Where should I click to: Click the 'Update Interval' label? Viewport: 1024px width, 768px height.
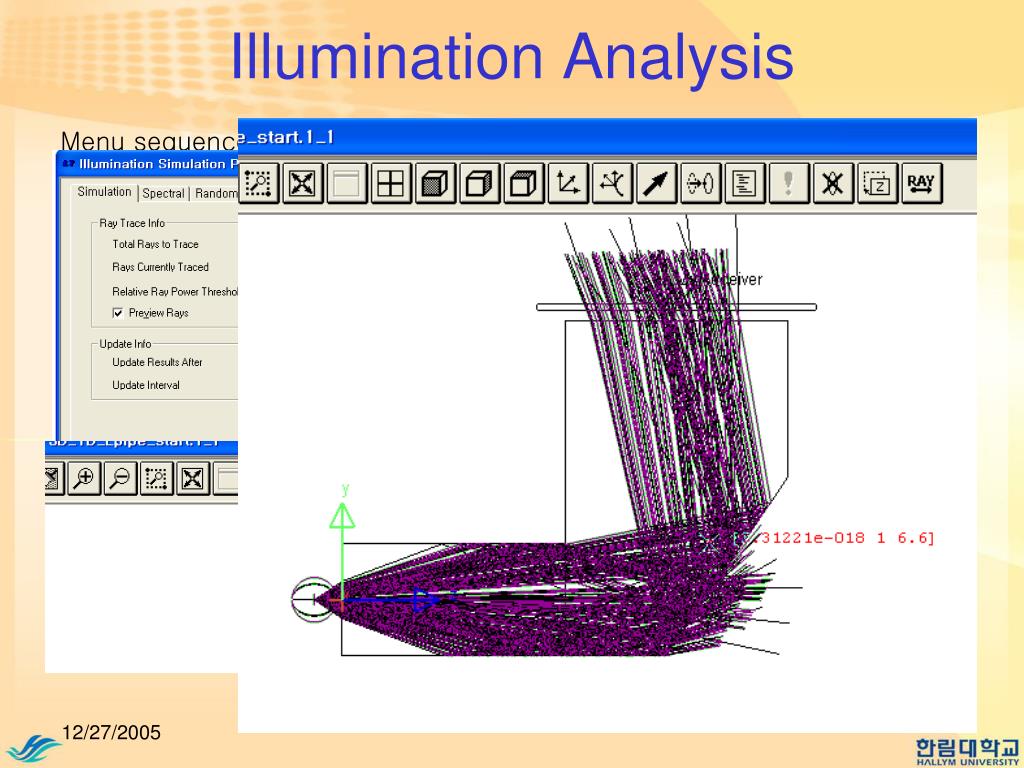tap(146, 385)
